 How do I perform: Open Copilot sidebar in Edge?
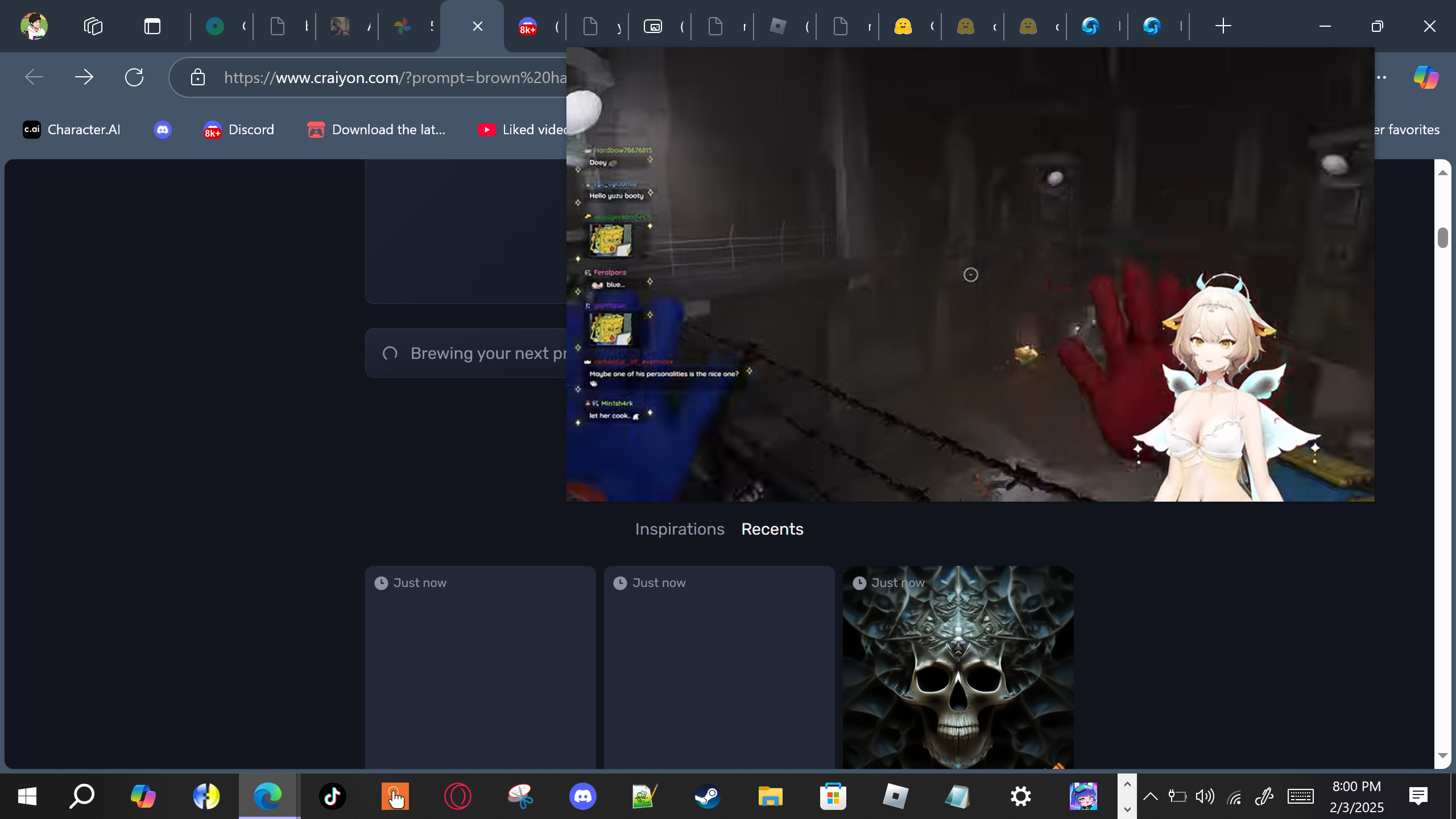pos(1426,77)
